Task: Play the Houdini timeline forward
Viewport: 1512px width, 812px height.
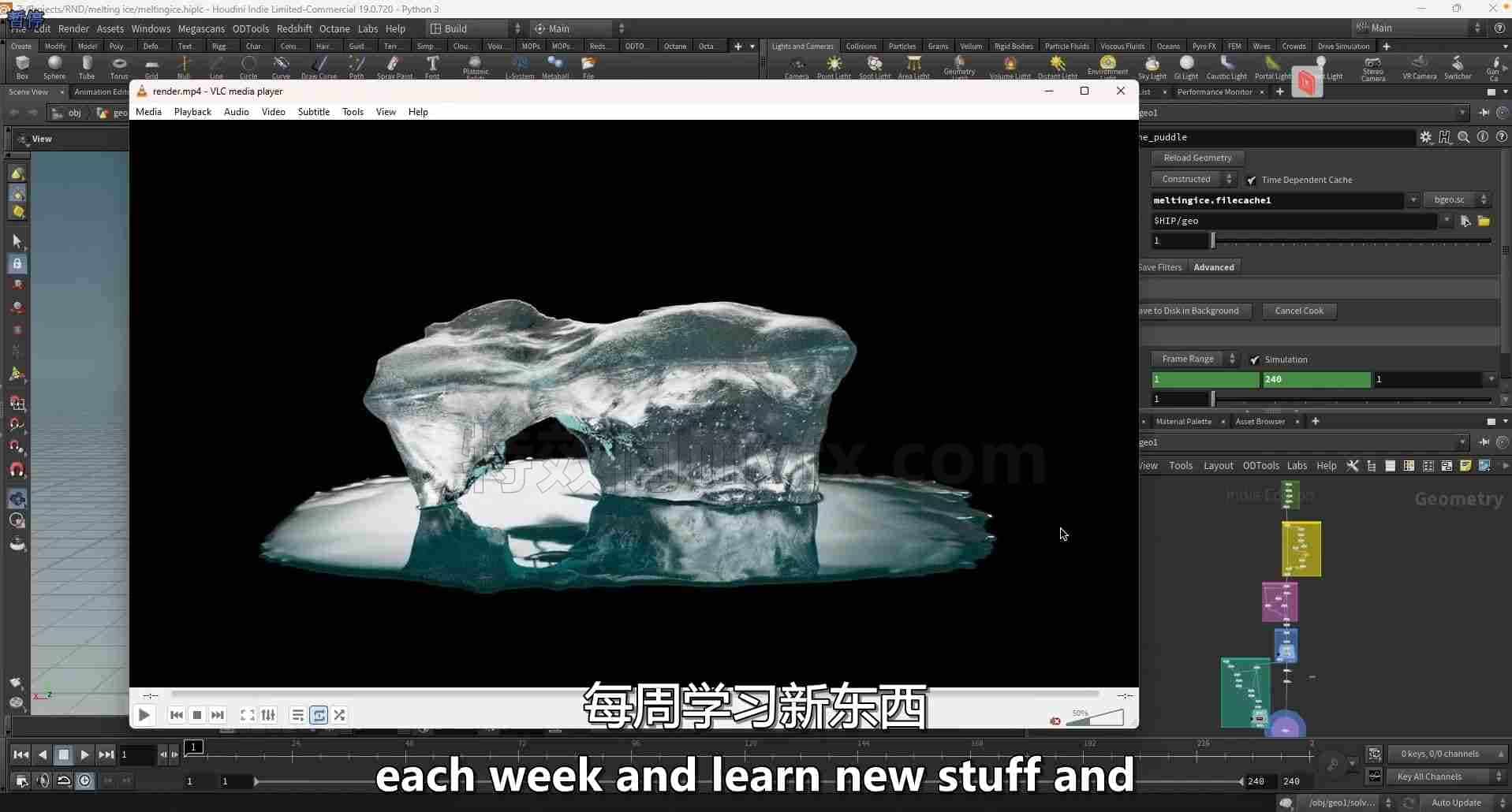Action: coord(84,754)
